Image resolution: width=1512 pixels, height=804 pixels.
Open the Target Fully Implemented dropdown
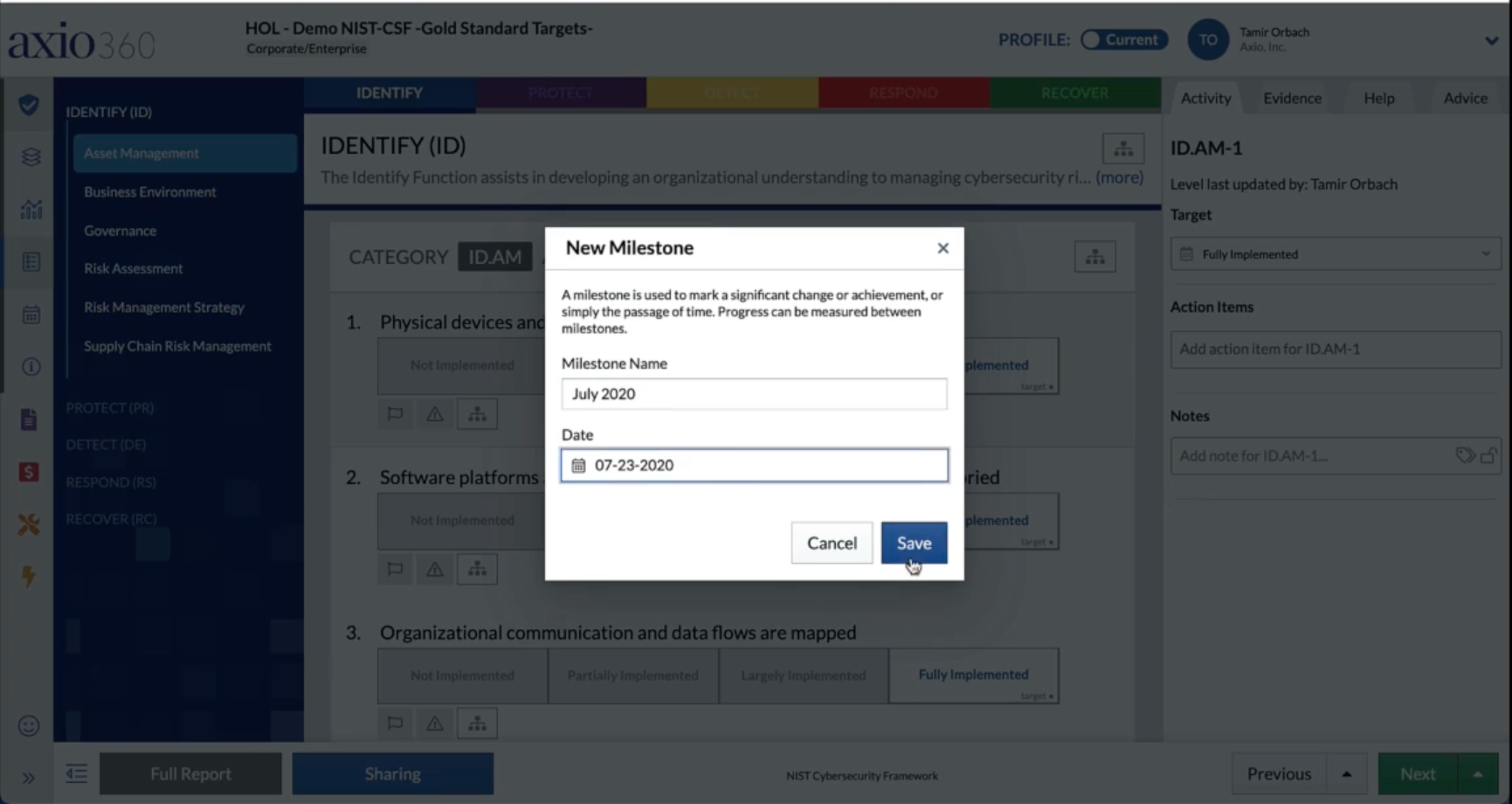[x=1336, y=254]
